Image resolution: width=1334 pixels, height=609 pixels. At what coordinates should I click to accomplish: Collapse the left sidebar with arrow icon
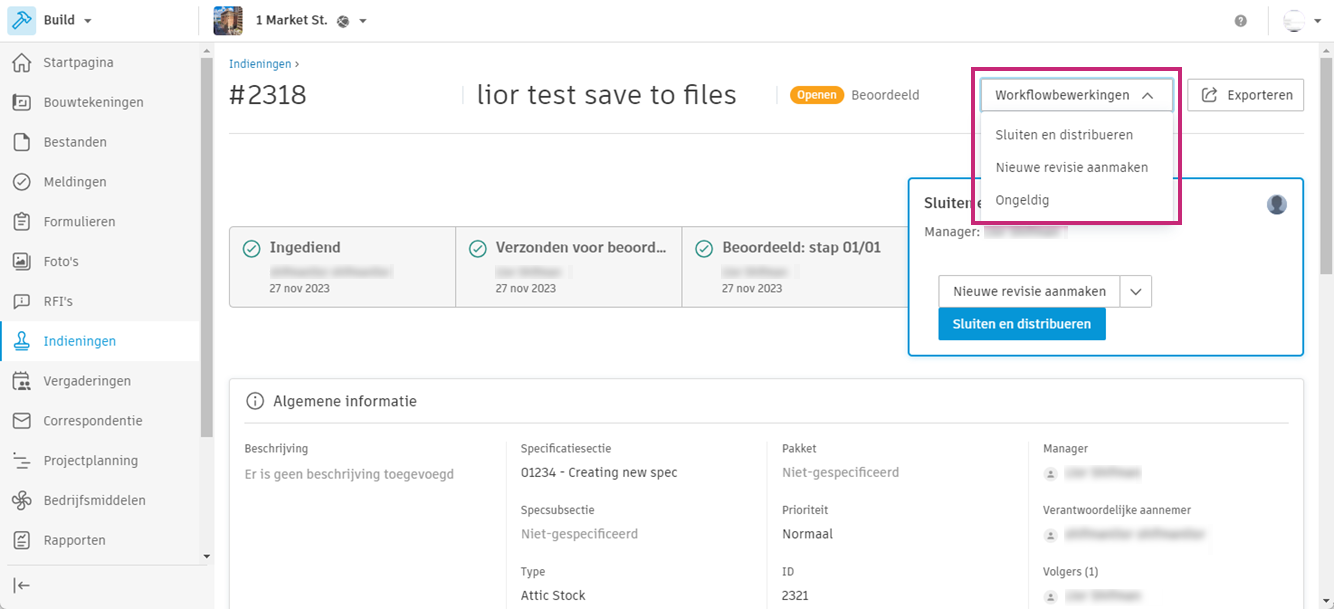point(21,586)
